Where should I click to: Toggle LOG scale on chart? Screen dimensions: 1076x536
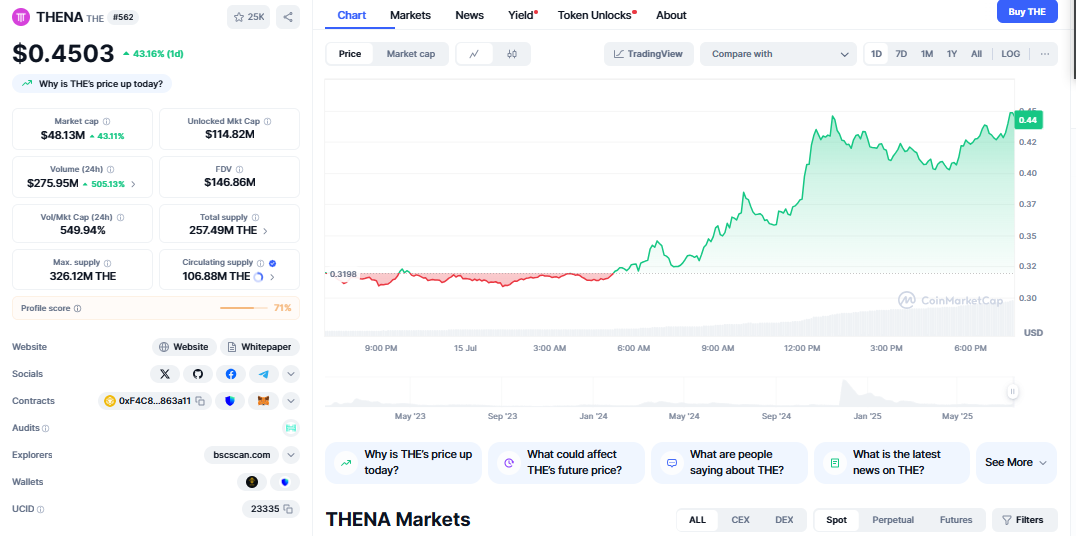click(x=1011, y=54)
